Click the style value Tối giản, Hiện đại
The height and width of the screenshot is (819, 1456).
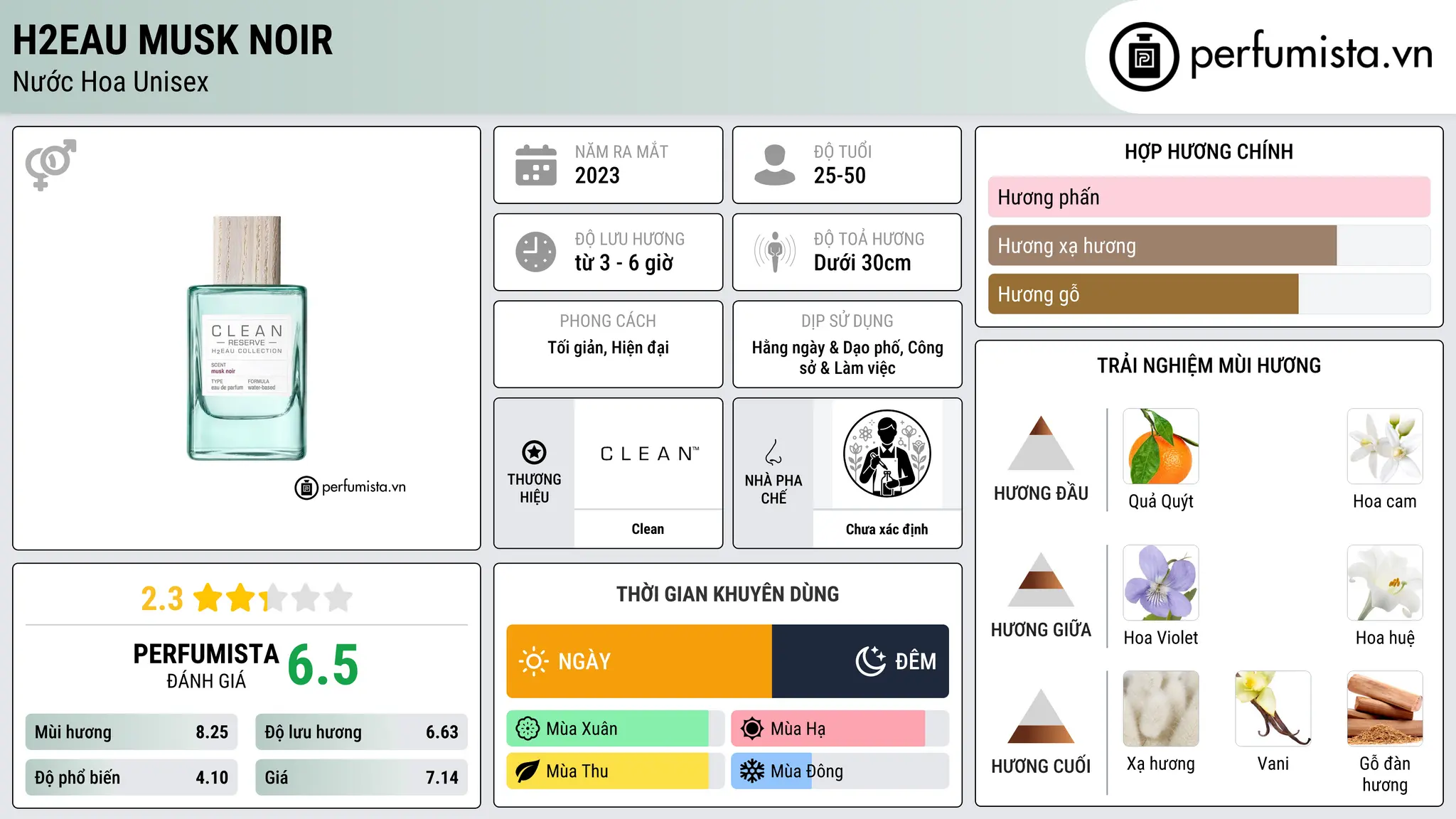click(x=608, y=348)
